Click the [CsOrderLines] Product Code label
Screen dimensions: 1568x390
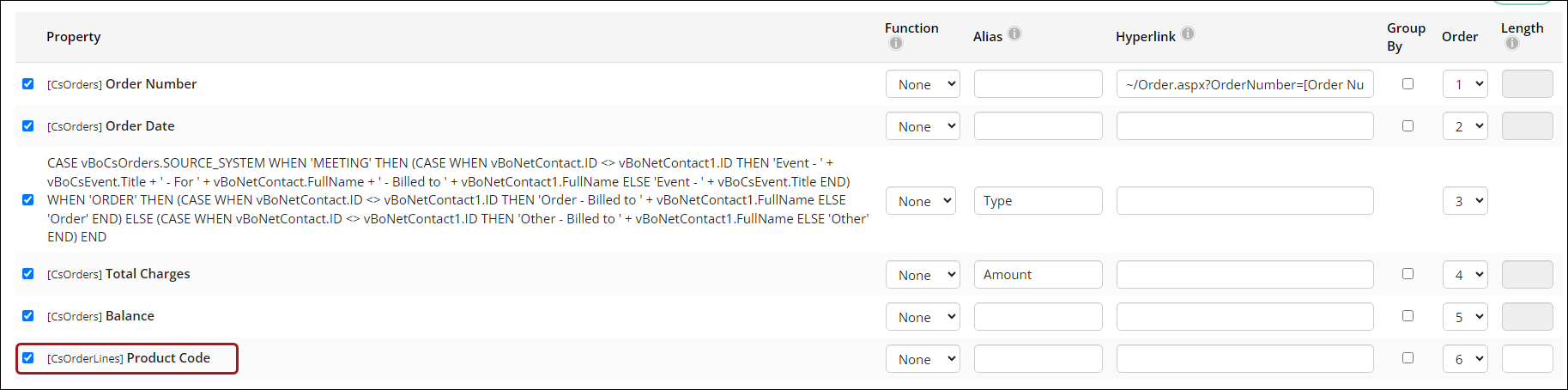pyautogui.click(x=129, y=358)
